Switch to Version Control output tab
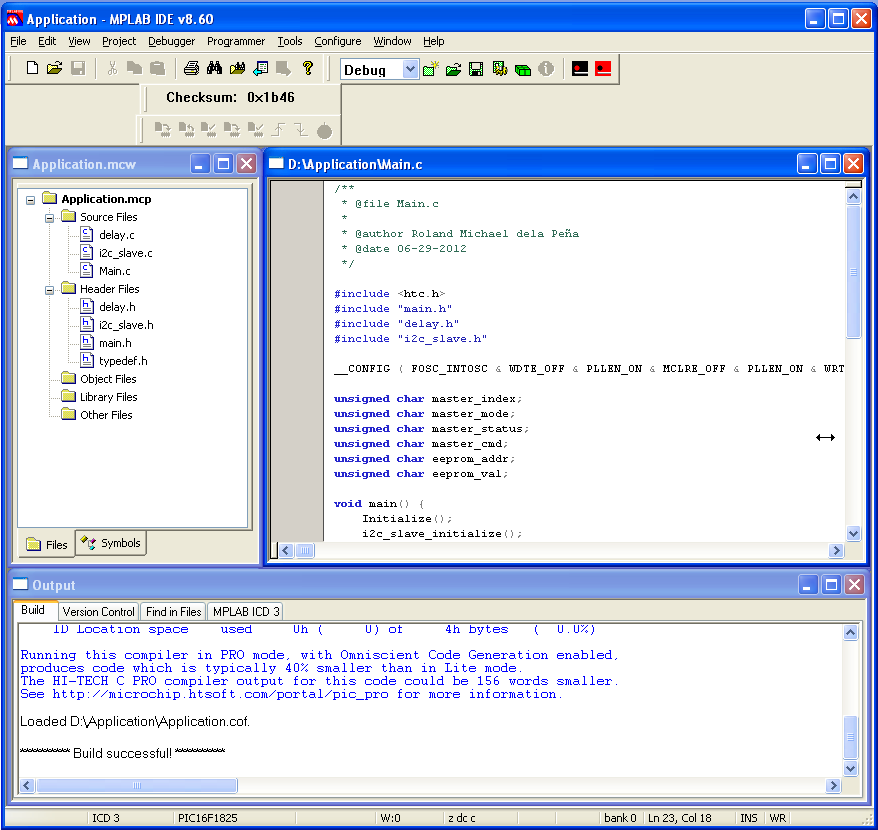 coord(98,612)
